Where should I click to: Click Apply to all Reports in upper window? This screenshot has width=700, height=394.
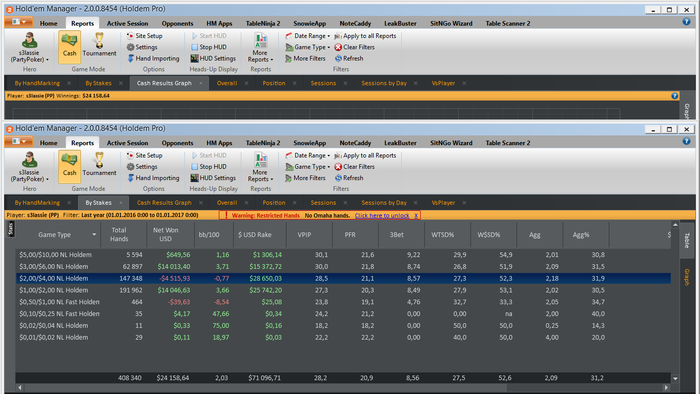point(365,36)
